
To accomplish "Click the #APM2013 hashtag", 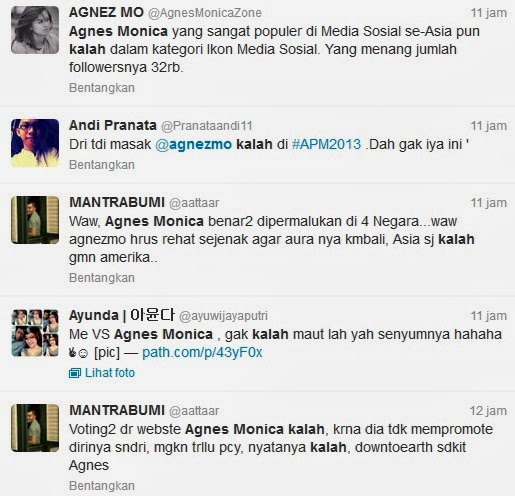I will click(326, 144).
